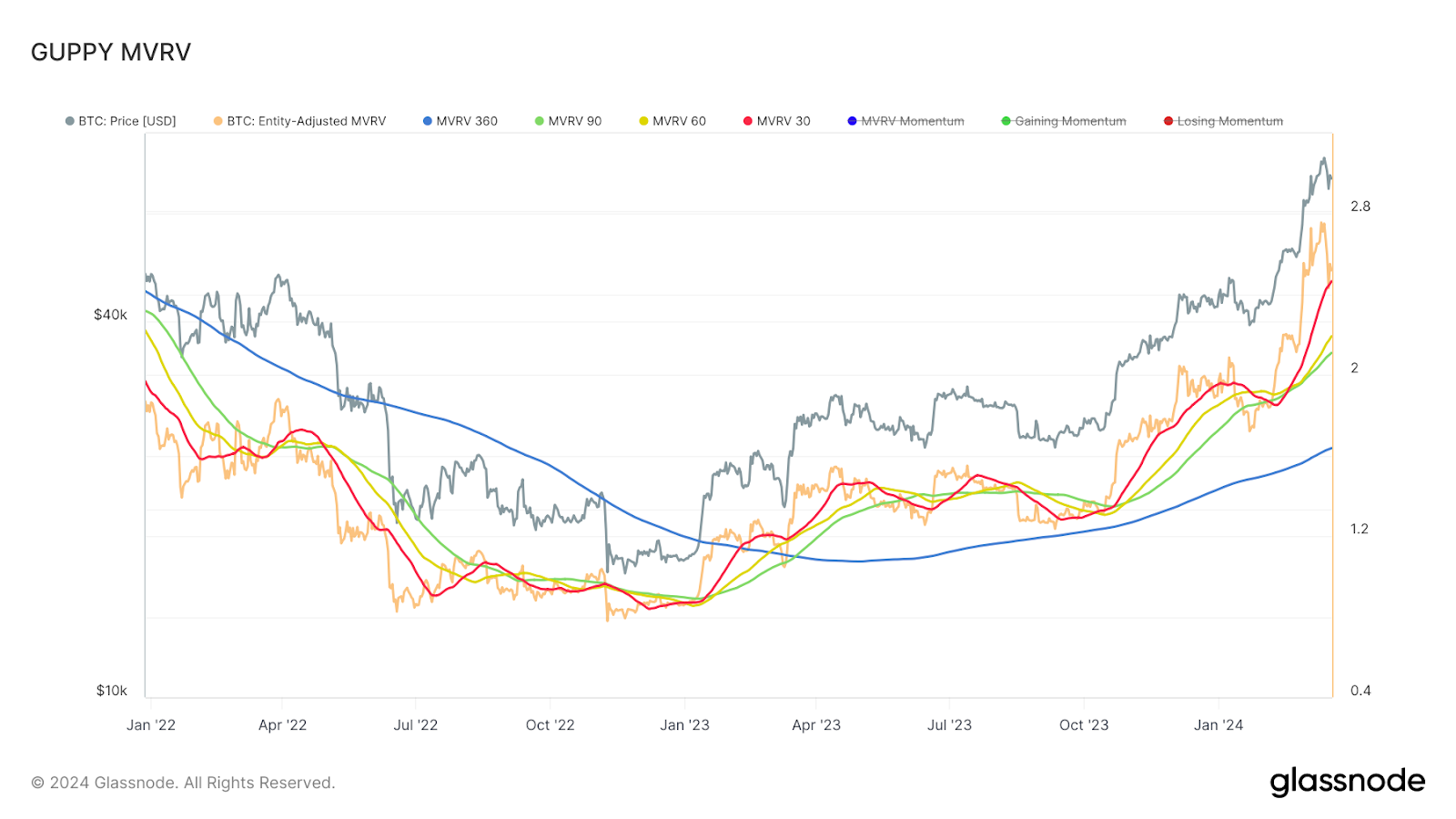The image size is (1456, 819).
Task: Show the Losing Momentum series
Action: tap(1223, 121)
